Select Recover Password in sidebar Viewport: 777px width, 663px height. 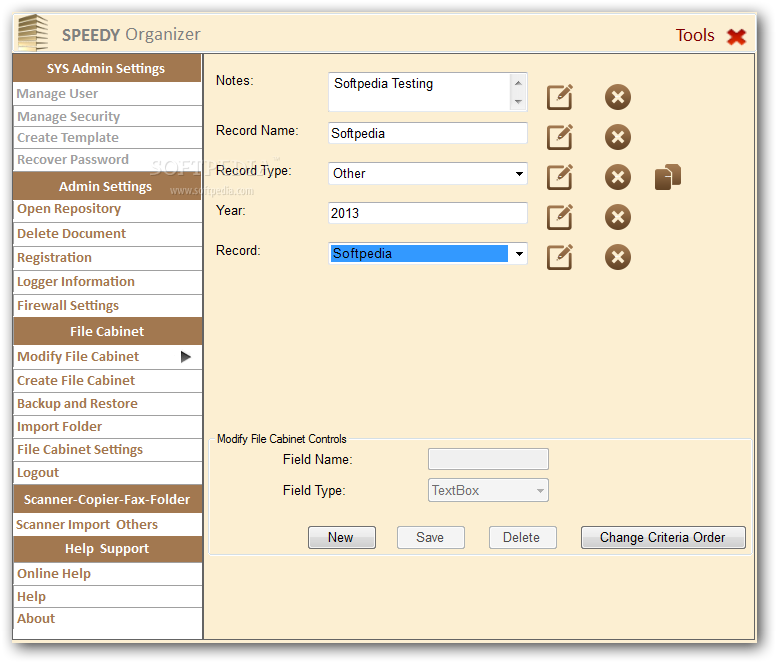(108, 160)
